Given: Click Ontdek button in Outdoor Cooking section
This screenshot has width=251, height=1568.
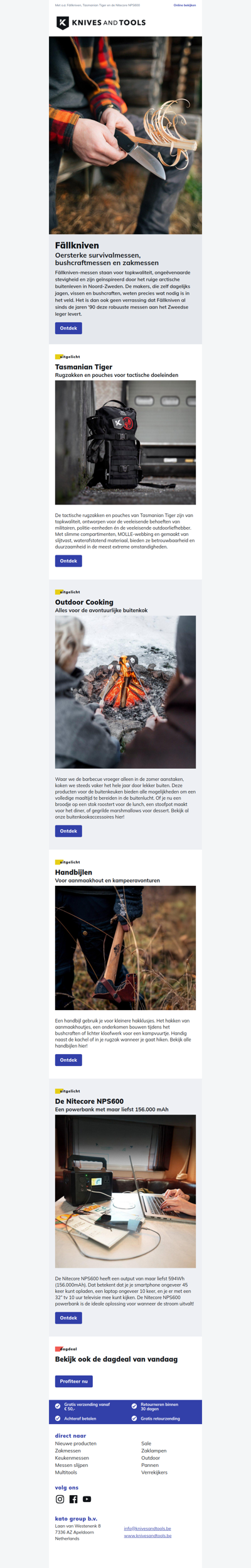Looking at the screenshot, I should (68, 831).
